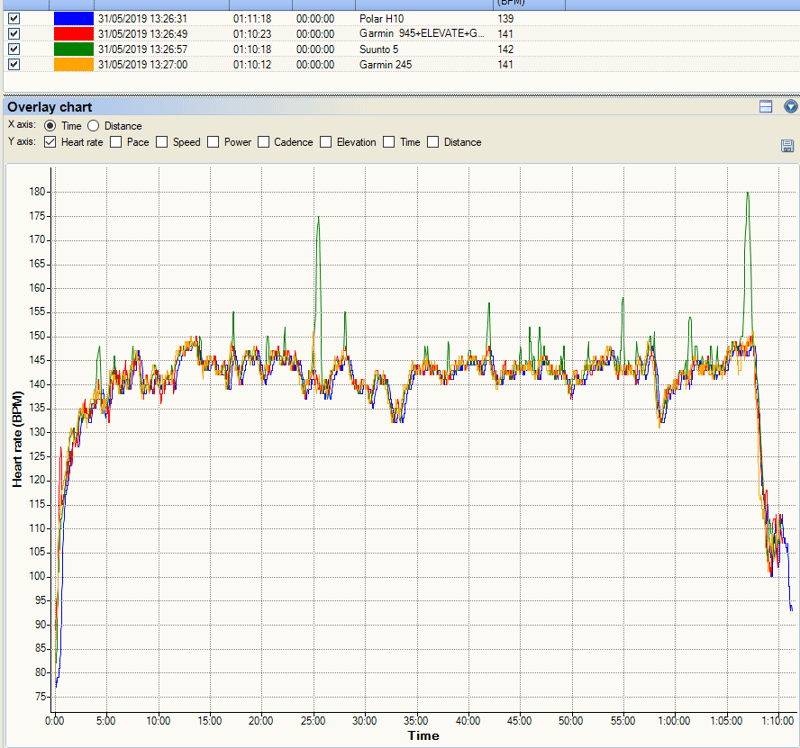Image resolution: width=800 pixels, height=748 pixels.
Task: Enable the Time Y axis checkbox
Action: (x=389, y=142)
